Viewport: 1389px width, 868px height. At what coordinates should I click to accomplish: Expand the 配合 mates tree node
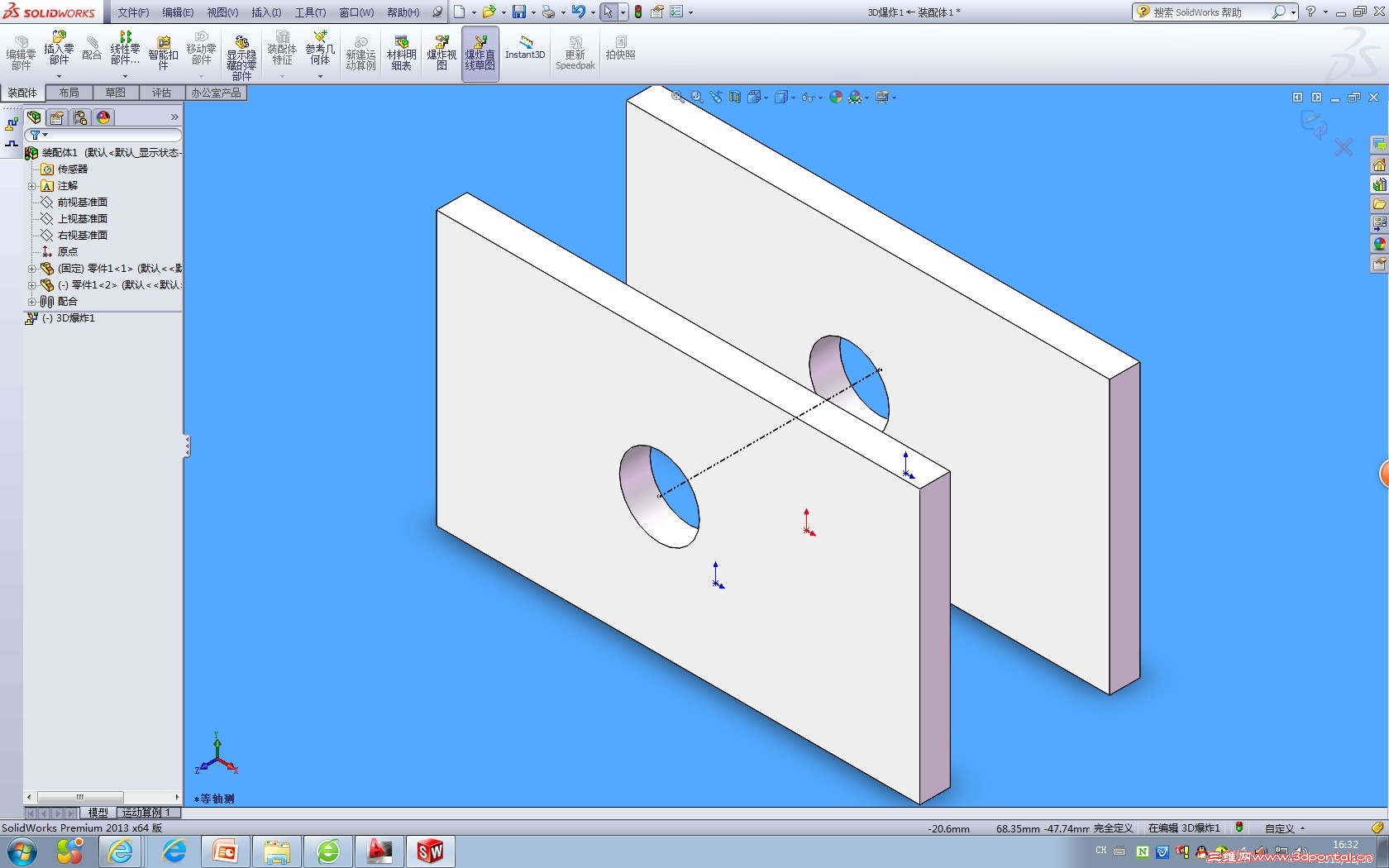[x=32, y=302]
